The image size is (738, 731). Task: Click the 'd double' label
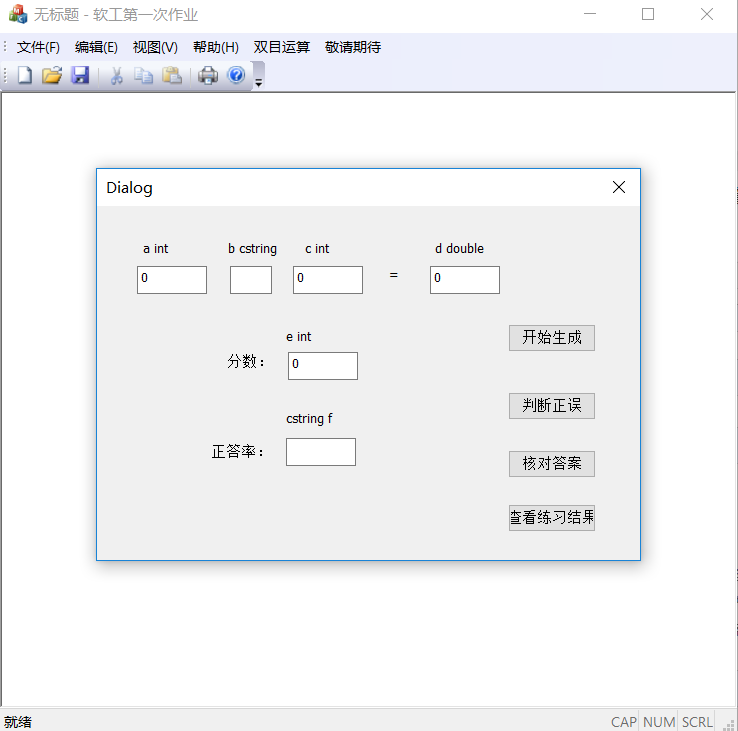coord(459,249)
